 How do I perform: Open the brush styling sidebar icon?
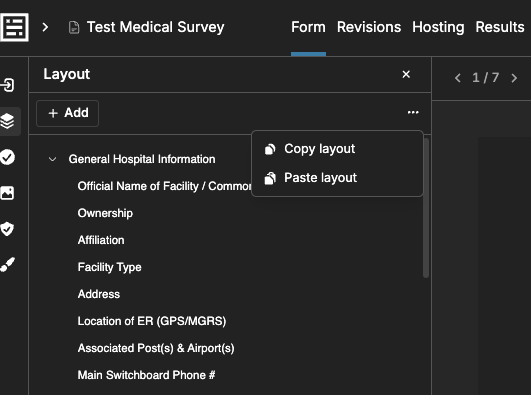pyautogui.click(x=7, y=265)
